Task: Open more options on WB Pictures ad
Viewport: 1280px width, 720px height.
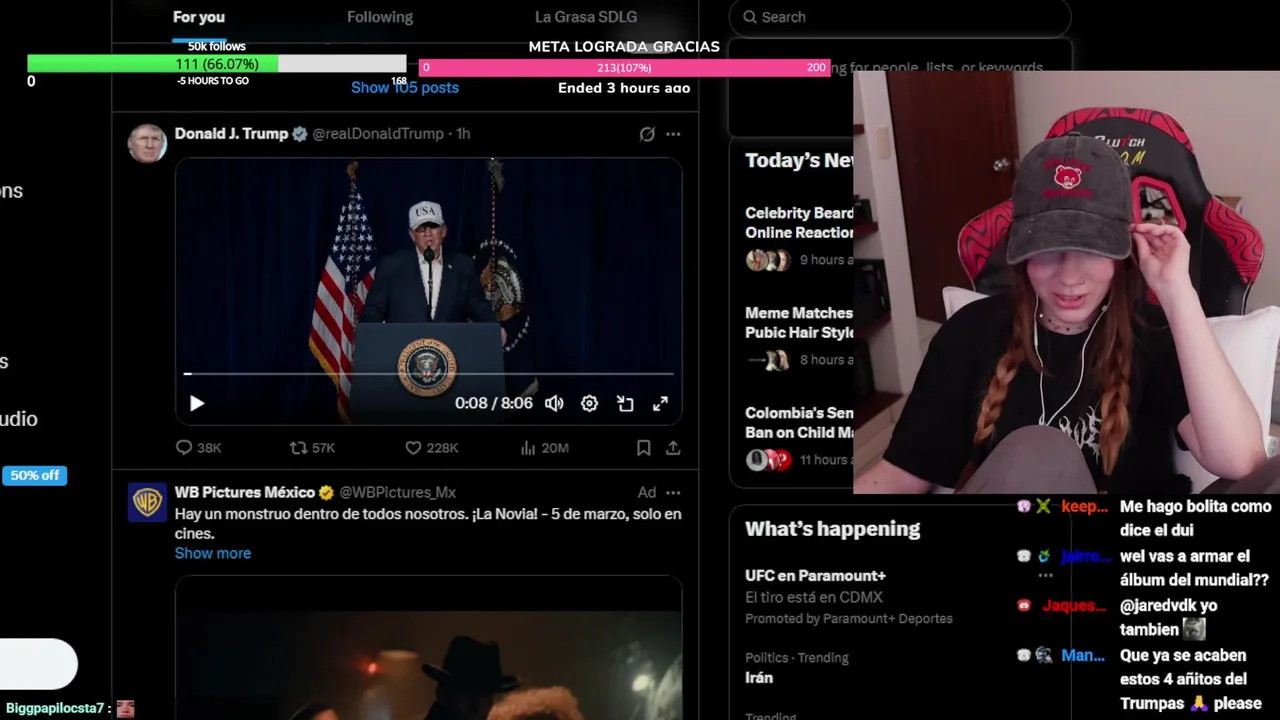Action: [x=673, y=493]
